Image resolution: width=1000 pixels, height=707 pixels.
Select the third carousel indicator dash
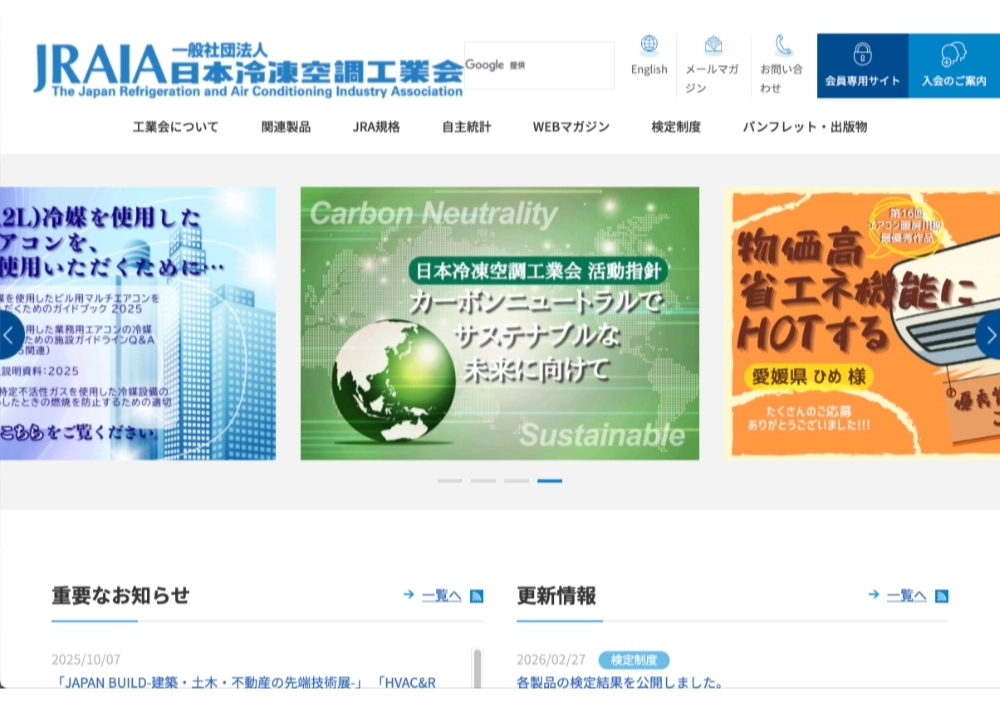click(516, 481)
